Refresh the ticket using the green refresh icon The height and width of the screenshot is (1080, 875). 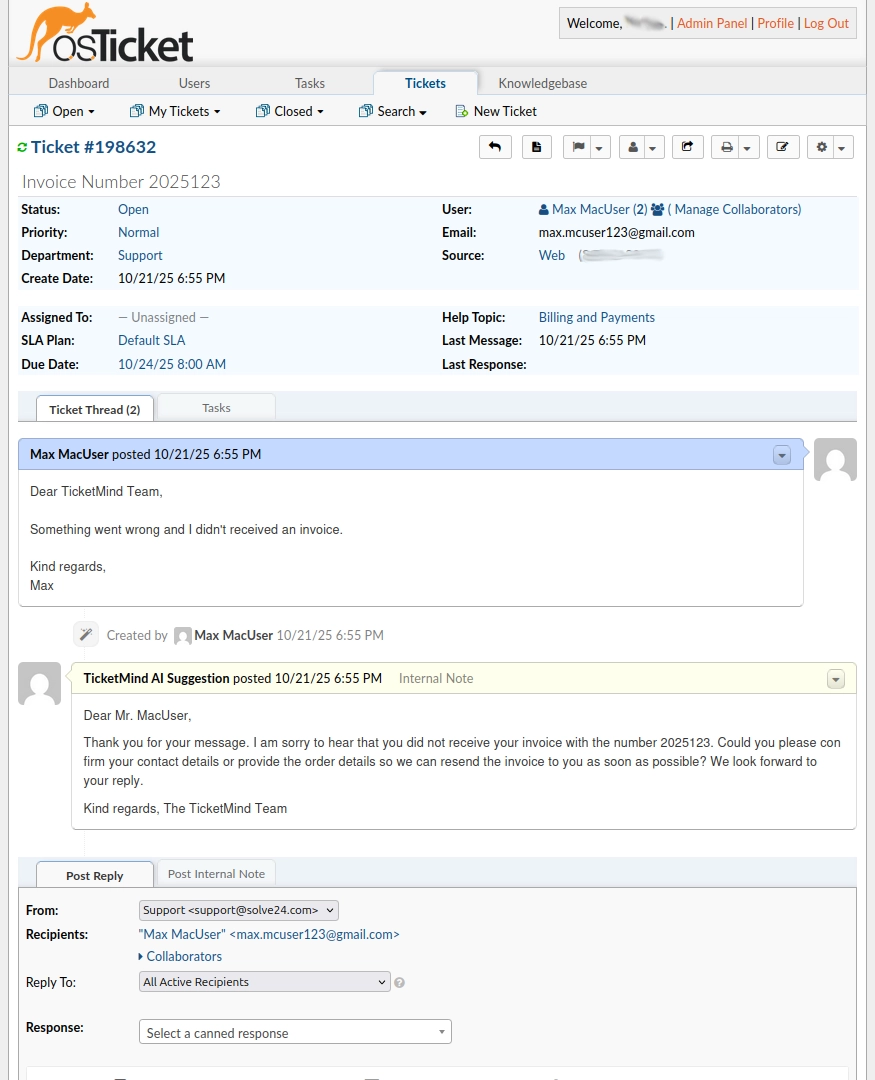coord(22,146)
